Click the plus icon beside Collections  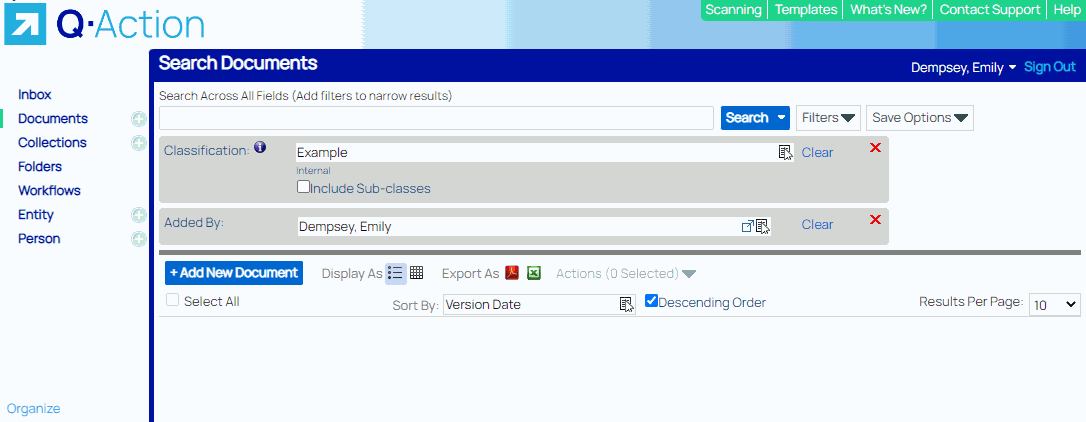click(x=139, y=143)
